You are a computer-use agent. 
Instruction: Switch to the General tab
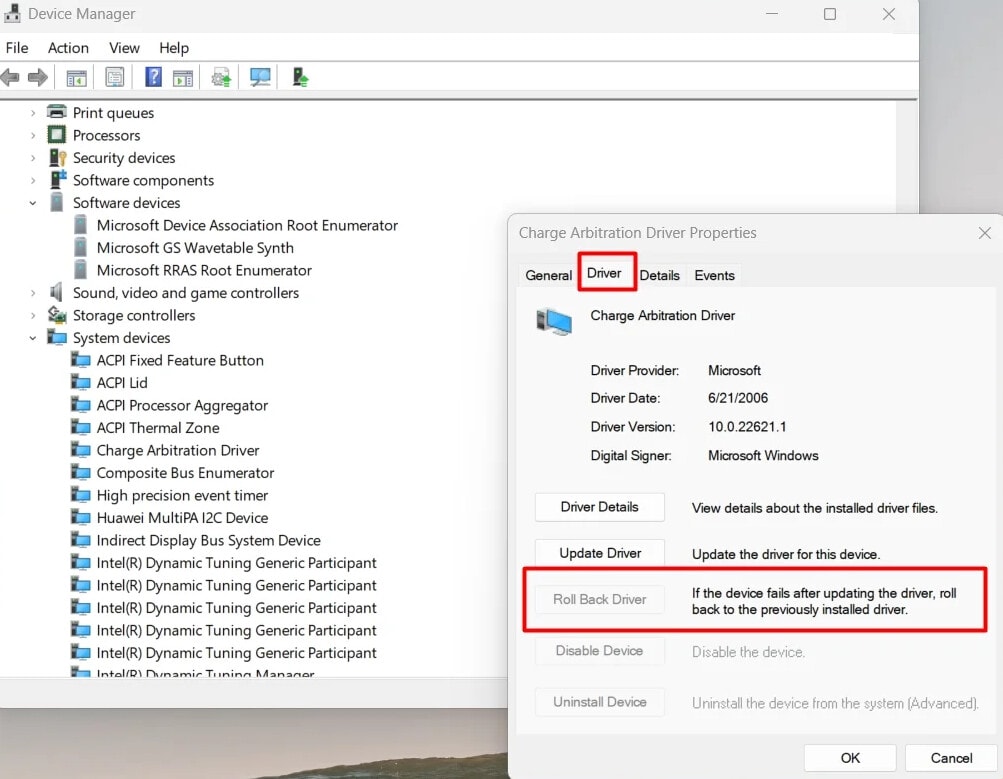548,275
